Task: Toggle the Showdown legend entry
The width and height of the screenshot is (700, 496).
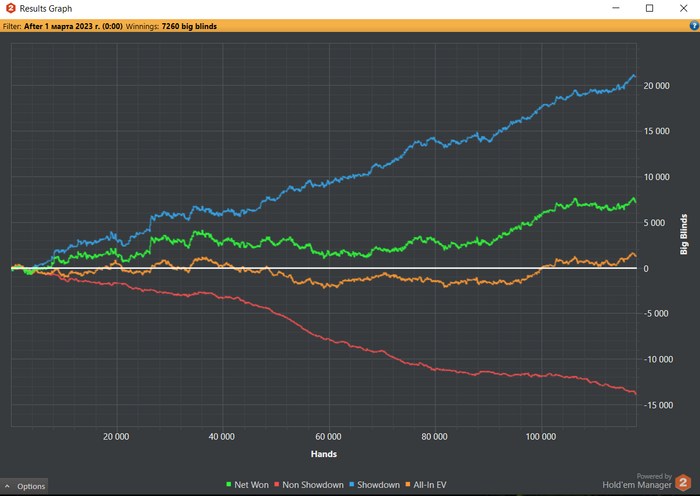Action: (375, 485)
